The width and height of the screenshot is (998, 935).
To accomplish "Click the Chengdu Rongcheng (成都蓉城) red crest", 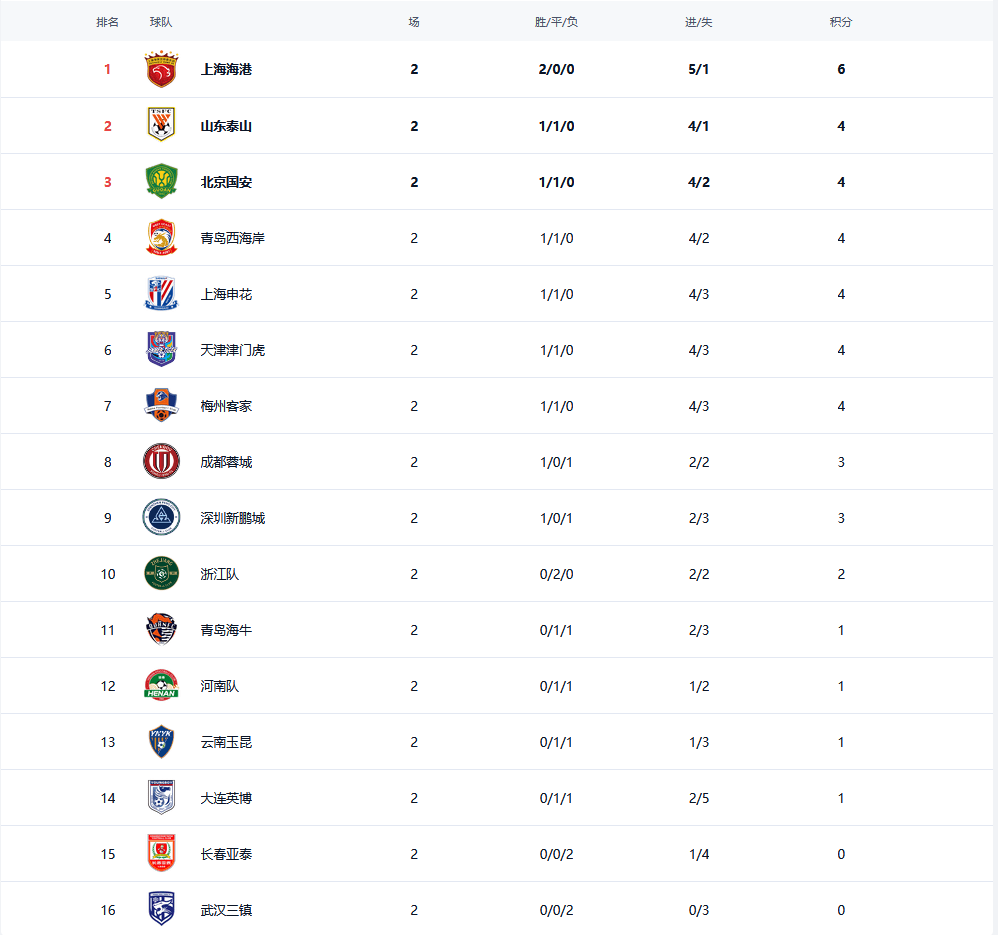I will [x=161, y=462].
